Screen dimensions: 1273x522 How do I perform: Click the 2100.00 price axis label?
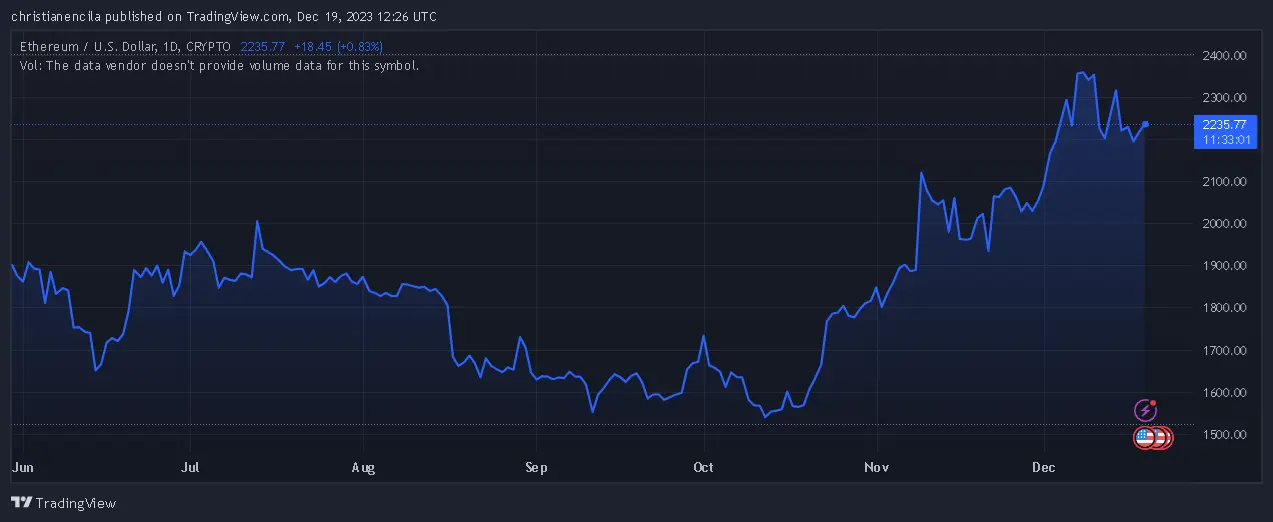pos(1224,182)
